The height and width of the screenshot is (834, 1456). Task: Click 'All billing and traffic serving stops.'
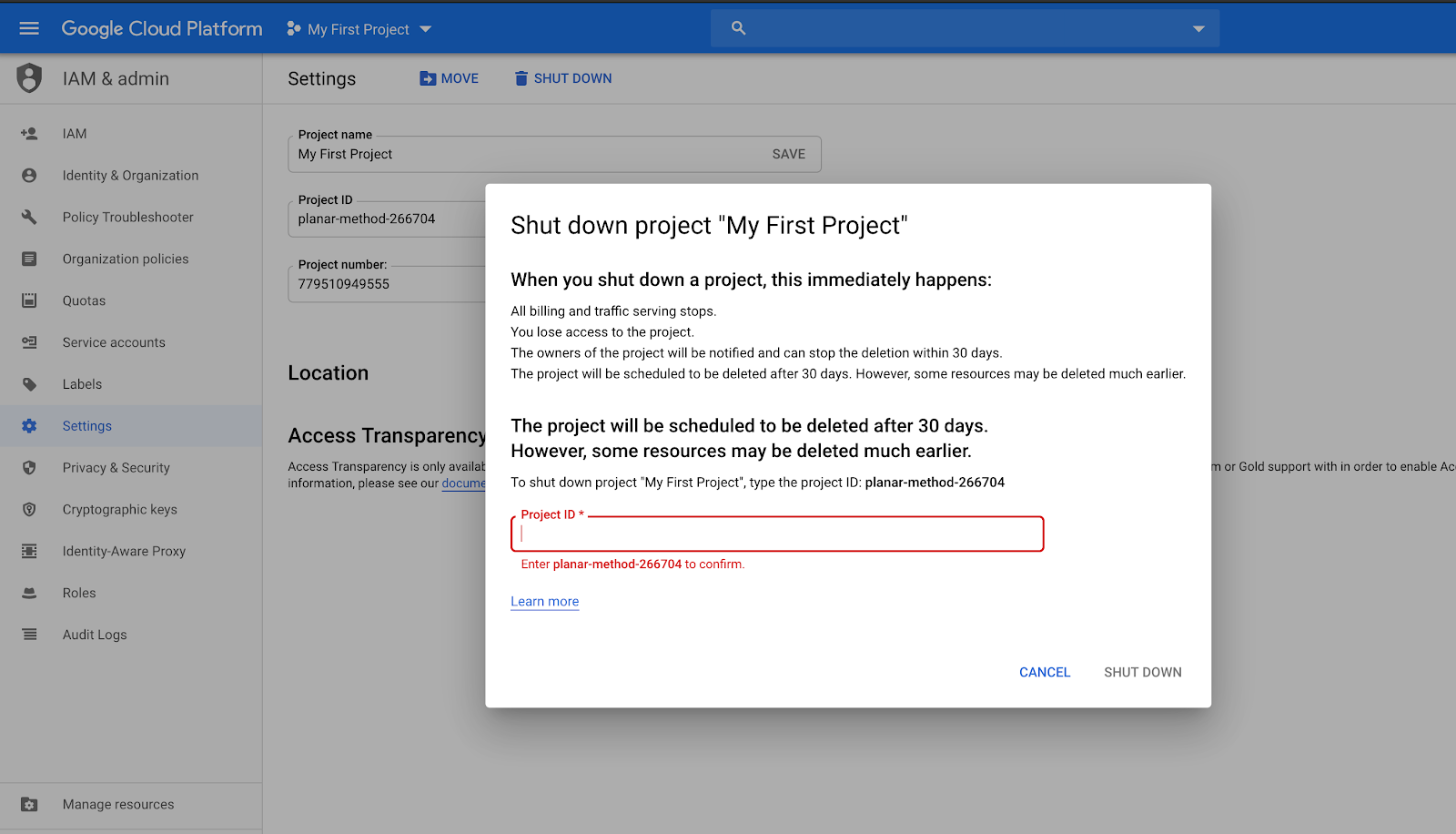point(613,311)
